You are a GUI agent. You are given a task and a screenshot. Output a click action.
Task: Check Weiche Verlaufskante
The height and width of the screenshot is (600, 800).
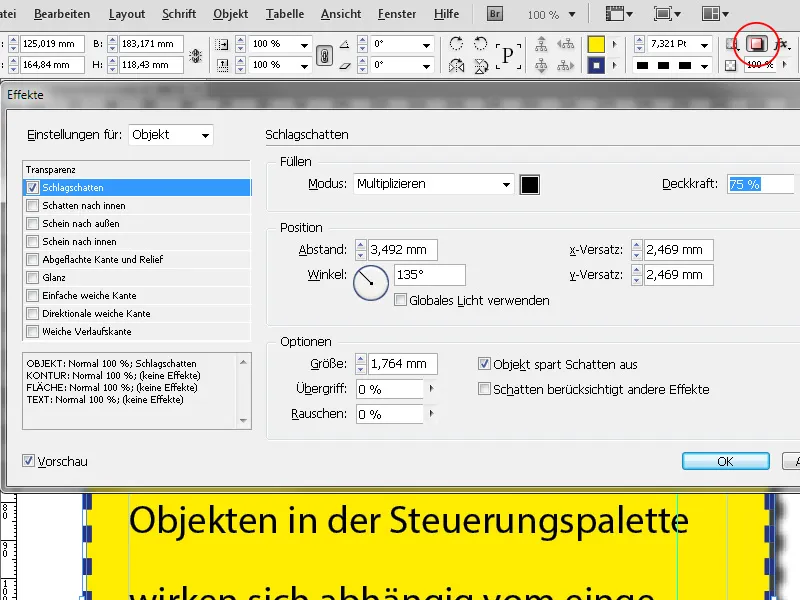click(x=33, y=332)
